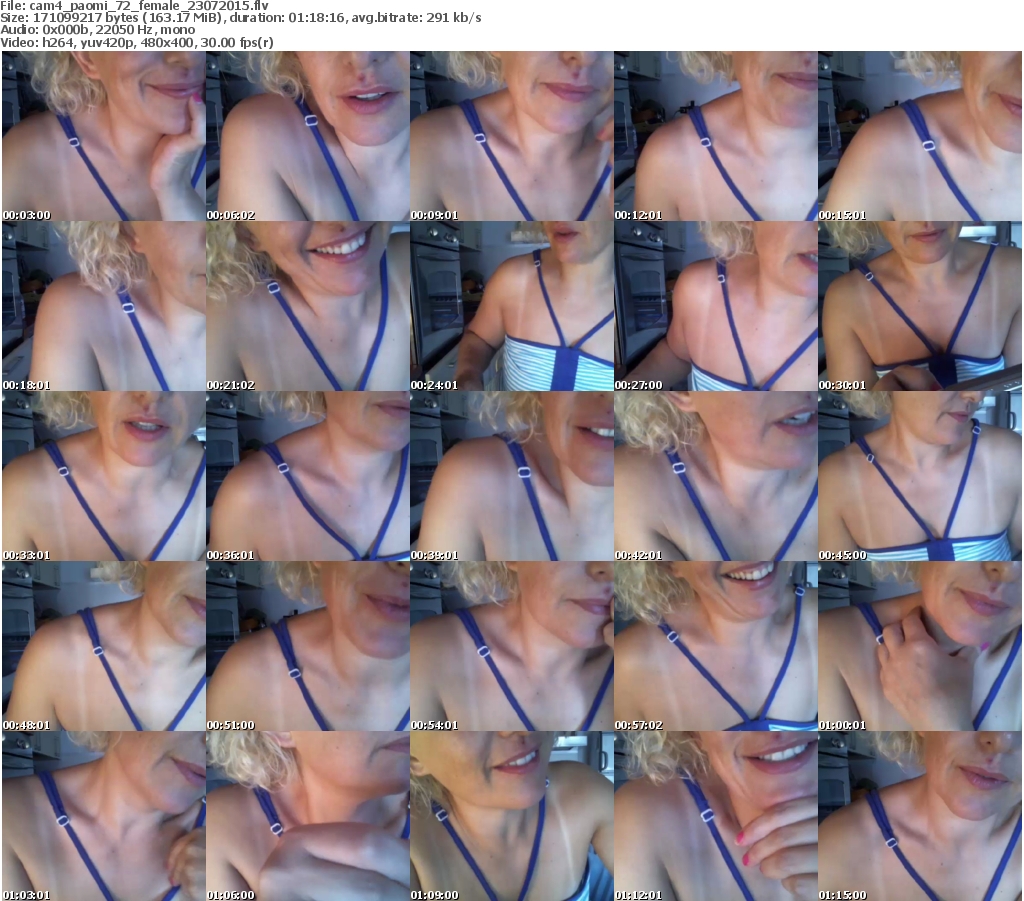Click the File name header line
Image resolution: width=1024 pixels, height=901 pixels.
[135, 5]
